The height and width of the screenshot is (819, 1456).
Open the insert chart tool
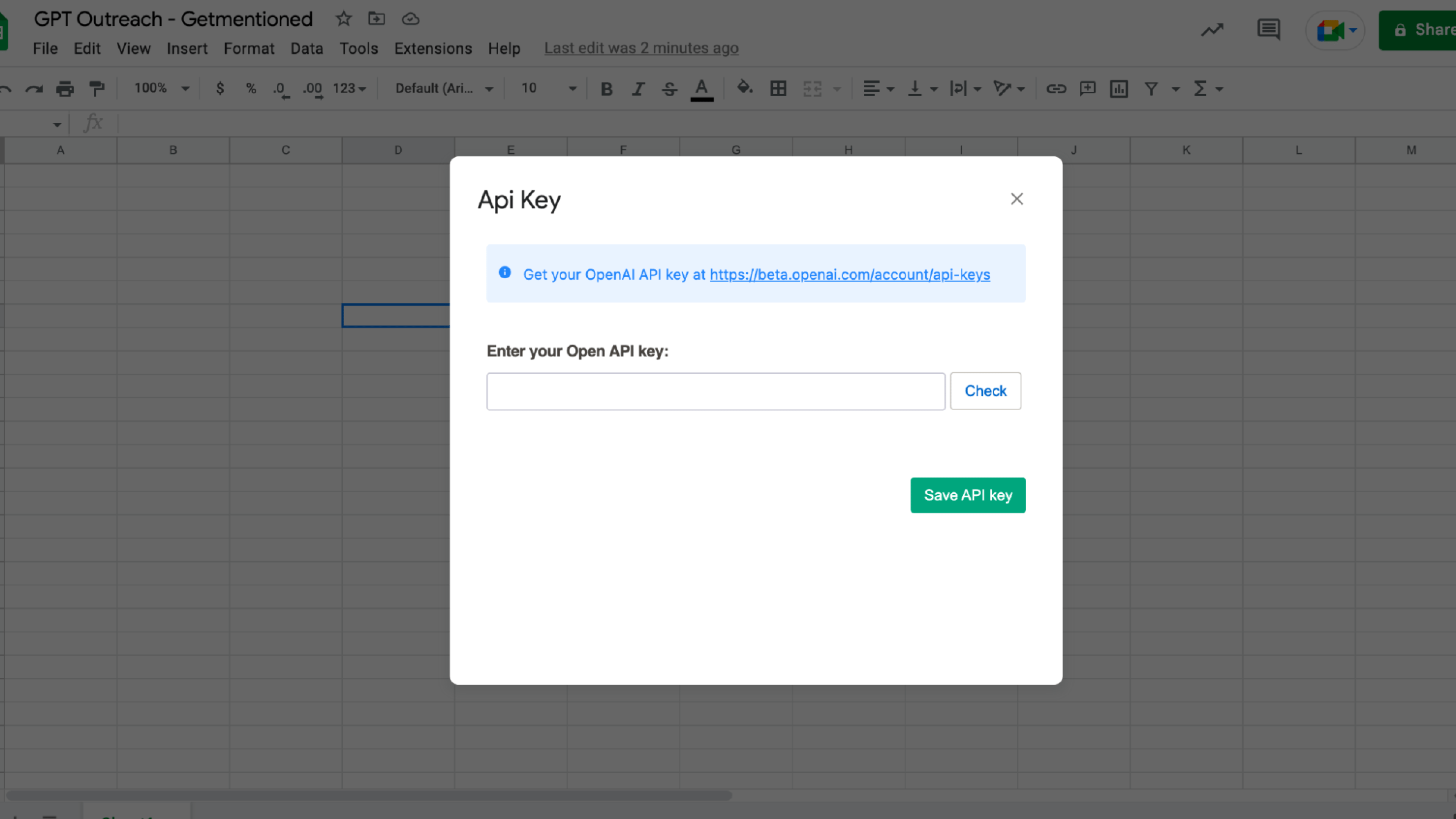coord(1118,89)
